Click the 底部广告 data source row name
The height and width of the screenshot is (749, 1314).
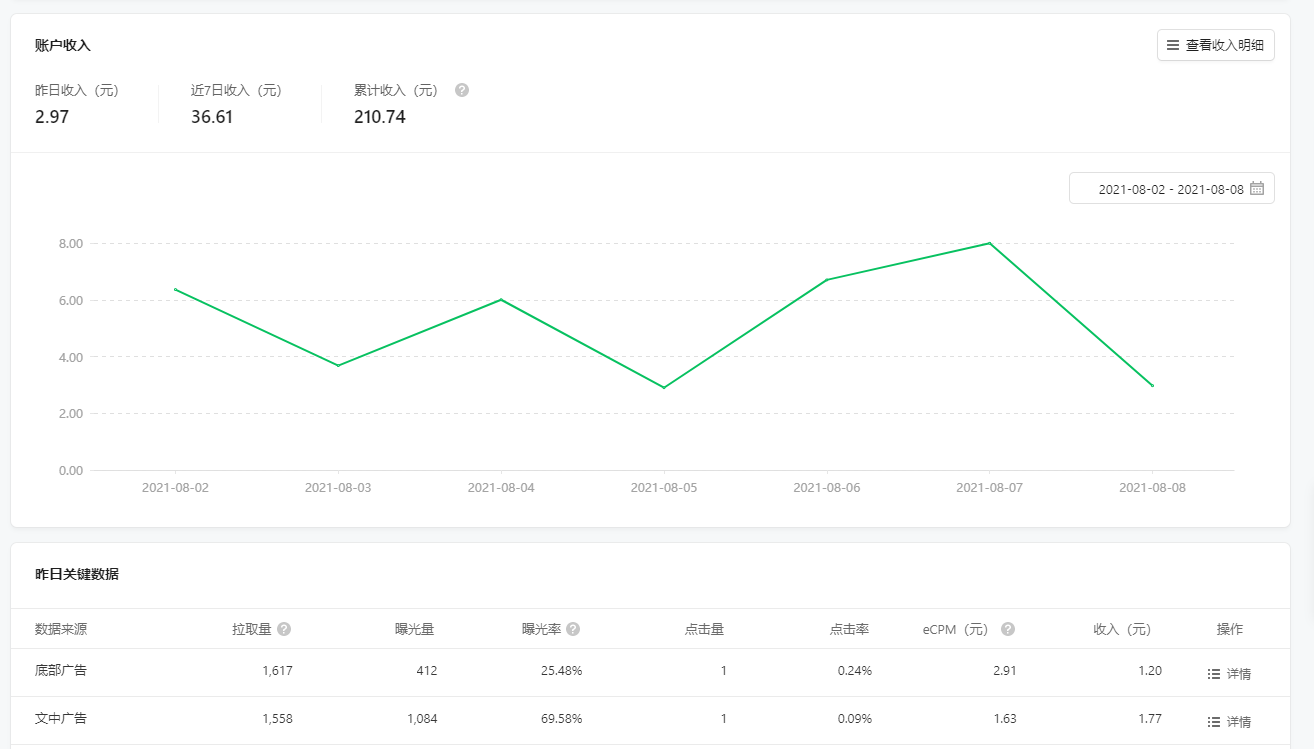[x=61, y=670]
